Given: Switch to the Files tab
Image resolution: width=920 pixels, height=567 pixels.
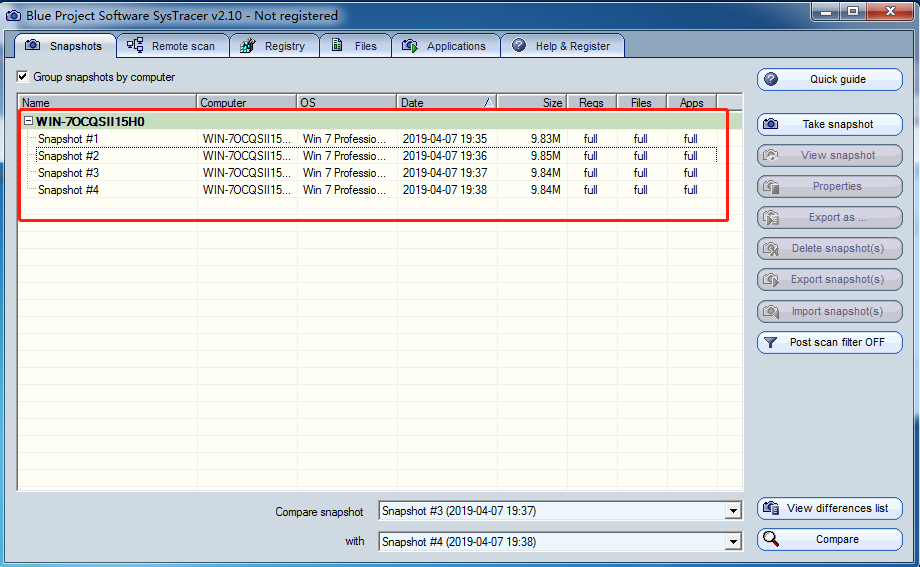Looking at the screenshot, I should [355, 46].
